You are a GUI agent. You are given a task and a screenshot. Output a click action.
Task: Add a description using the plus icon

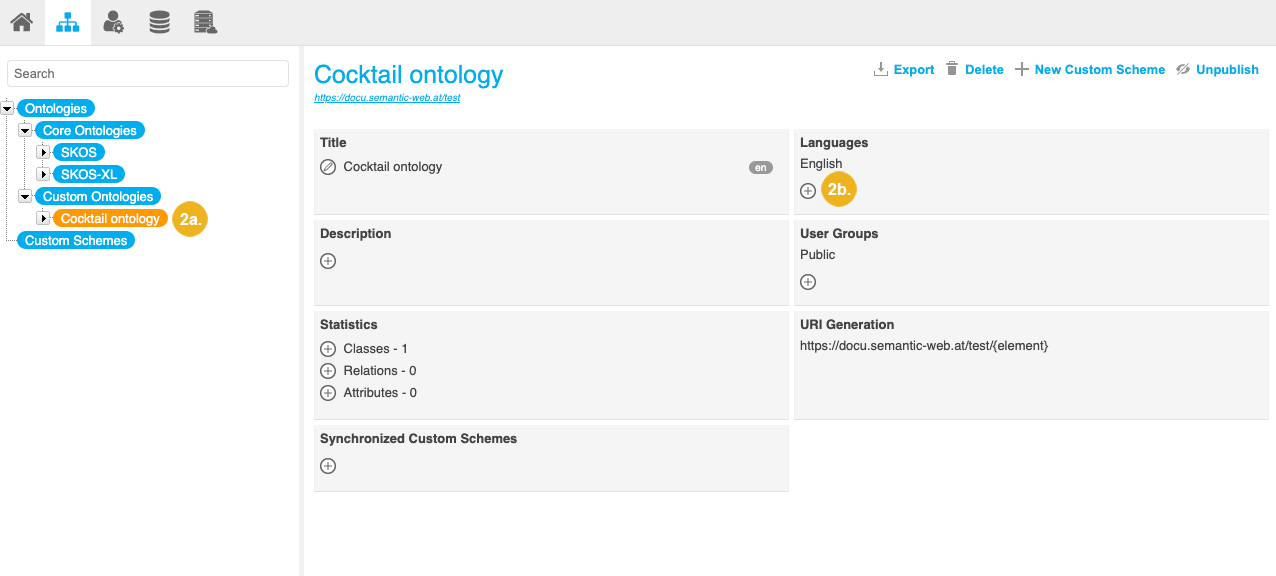coord(328,261)
